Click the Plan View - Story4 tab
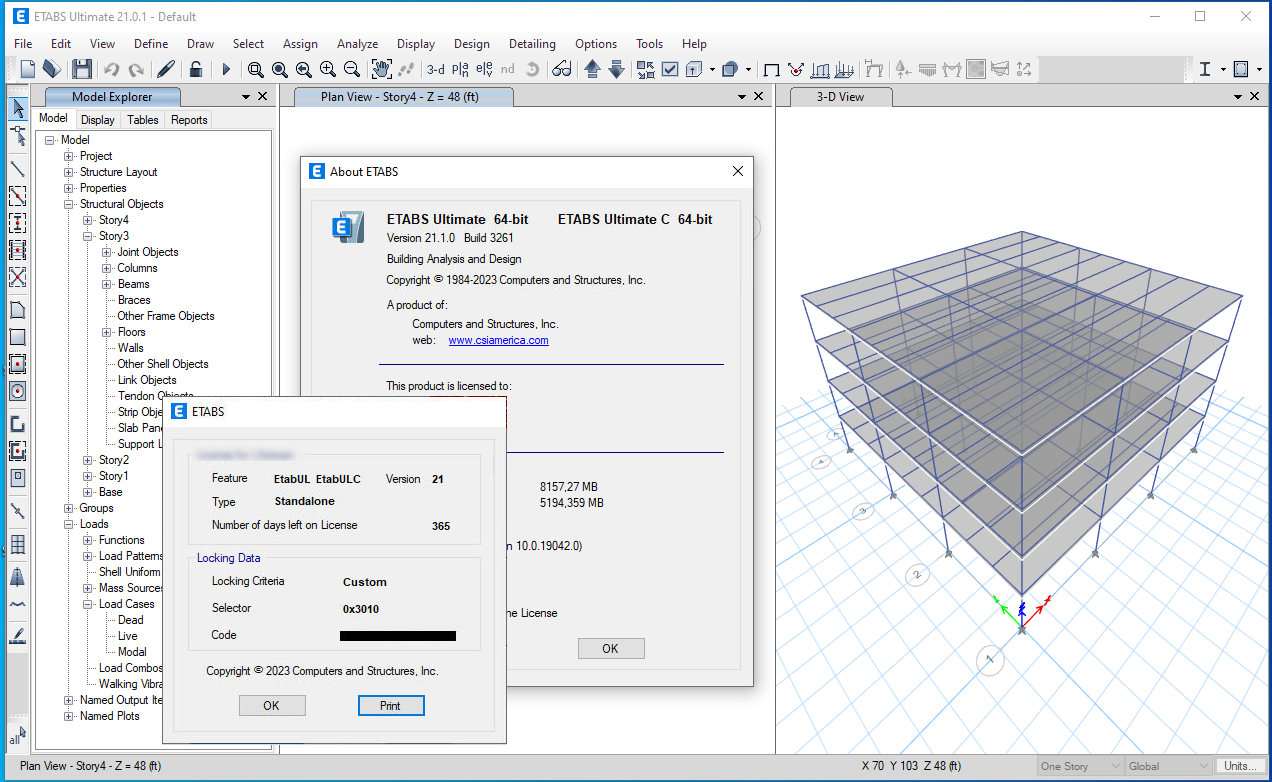This screenshot has width=1272, height=782. (x=402, y=97)
